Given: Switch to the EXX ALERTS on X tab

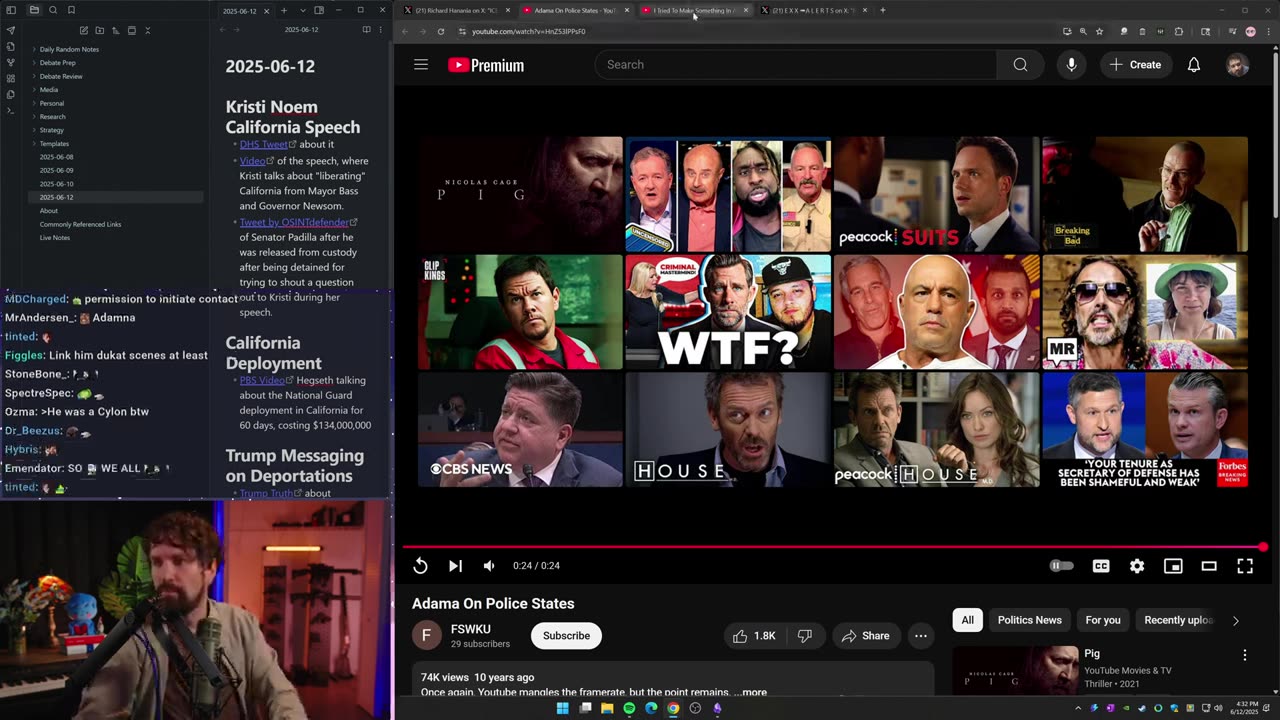Looking at the screenshot, I should [x=813, y=10].
